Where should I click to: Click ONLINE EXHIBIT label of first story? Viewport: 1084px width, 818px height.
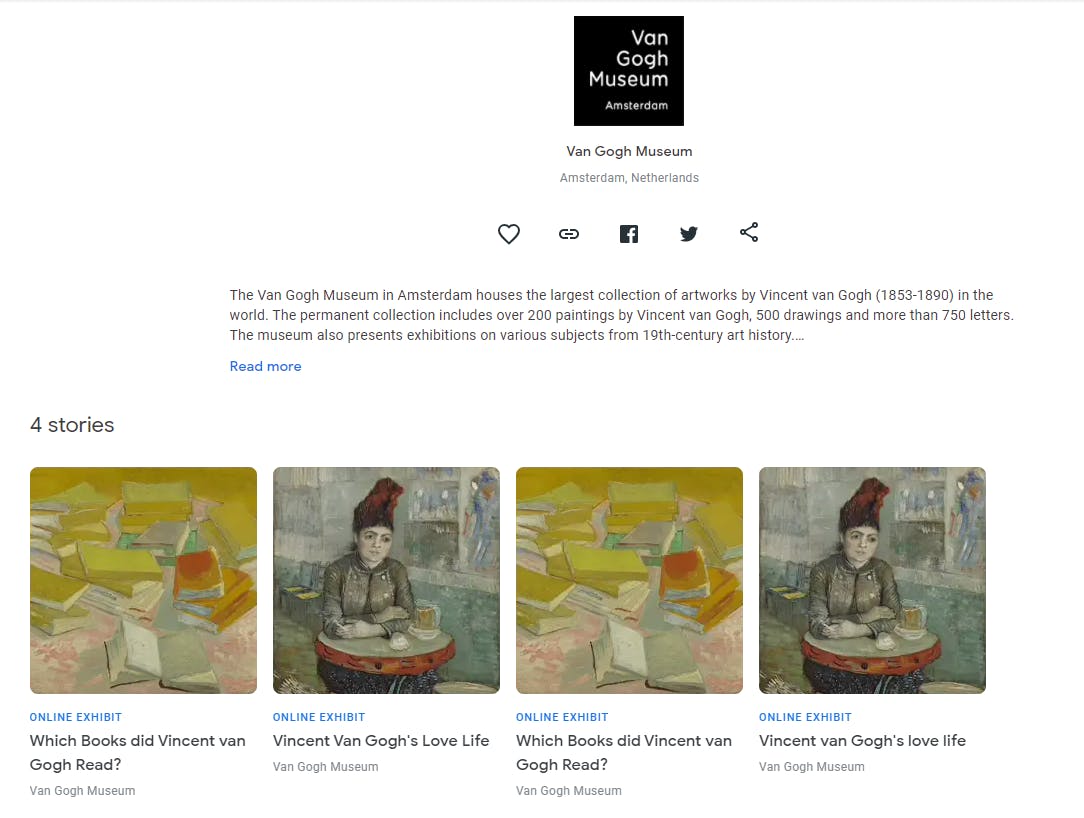pyautogui.click(x=75, y=717)
